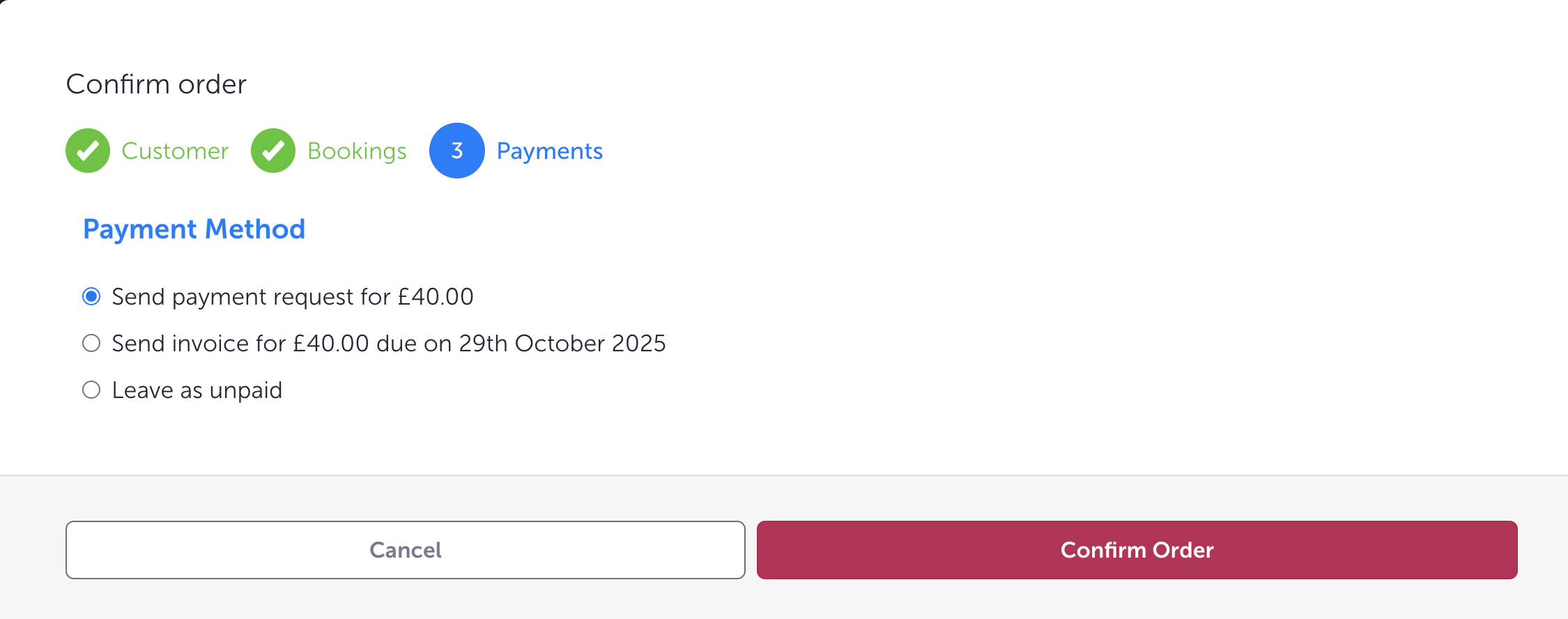The width and height of the screenshot is (1568, 619).
Task: Click £40.00 in the invoice option
Action: (331, 344)
